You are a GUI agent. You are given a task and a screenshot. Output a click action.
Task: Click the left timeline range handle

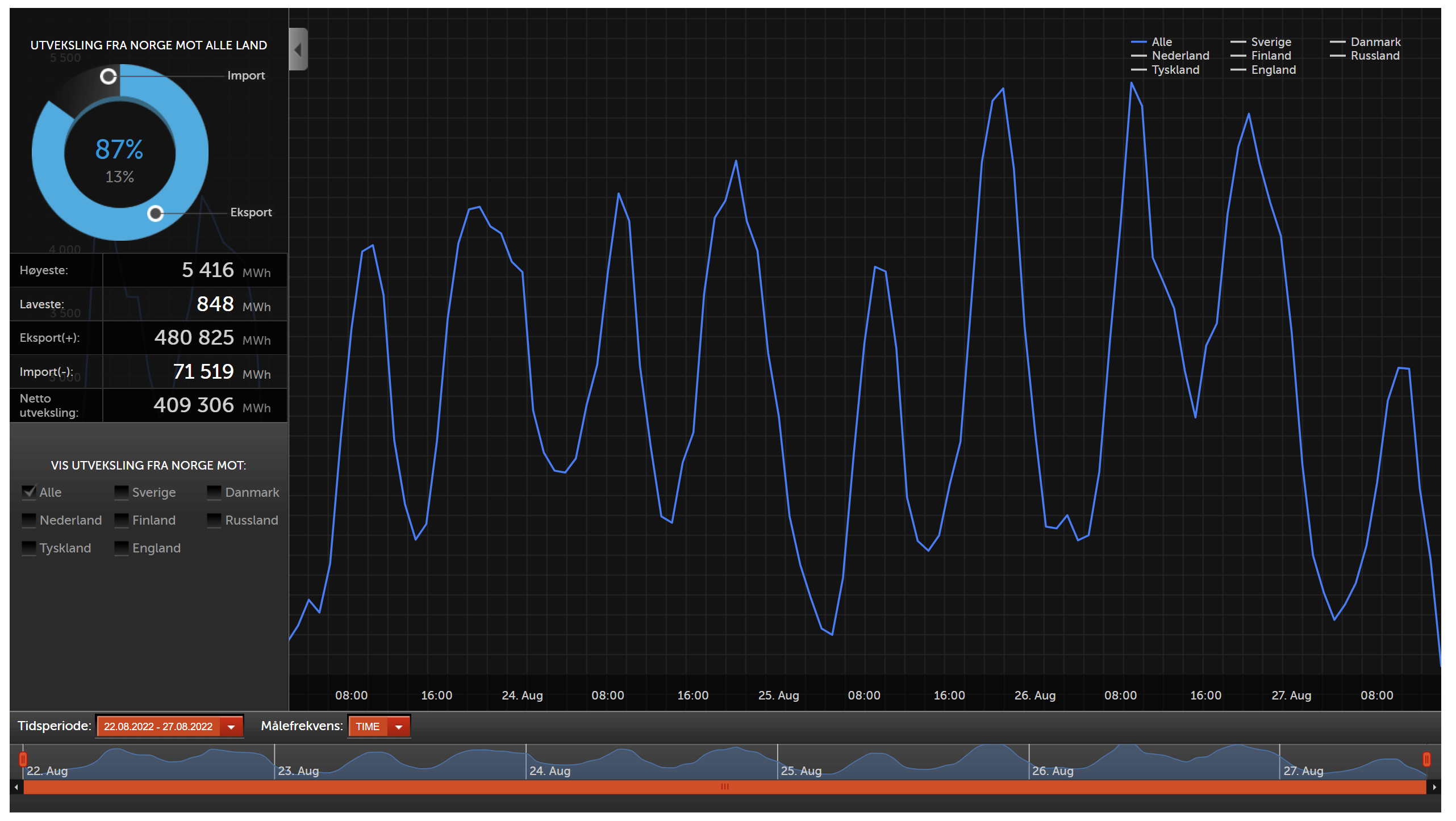coord(23,759)
